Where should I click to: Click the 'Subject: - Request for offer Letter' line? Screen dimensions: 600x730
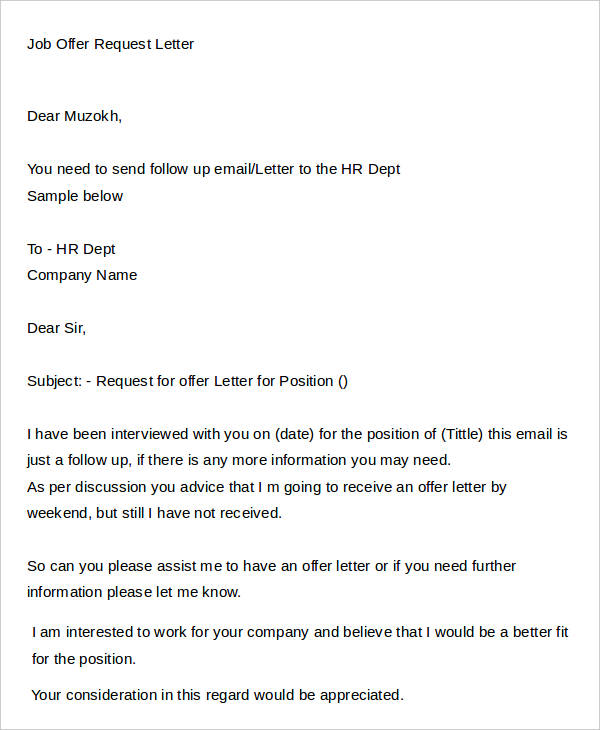pos(187,381)
